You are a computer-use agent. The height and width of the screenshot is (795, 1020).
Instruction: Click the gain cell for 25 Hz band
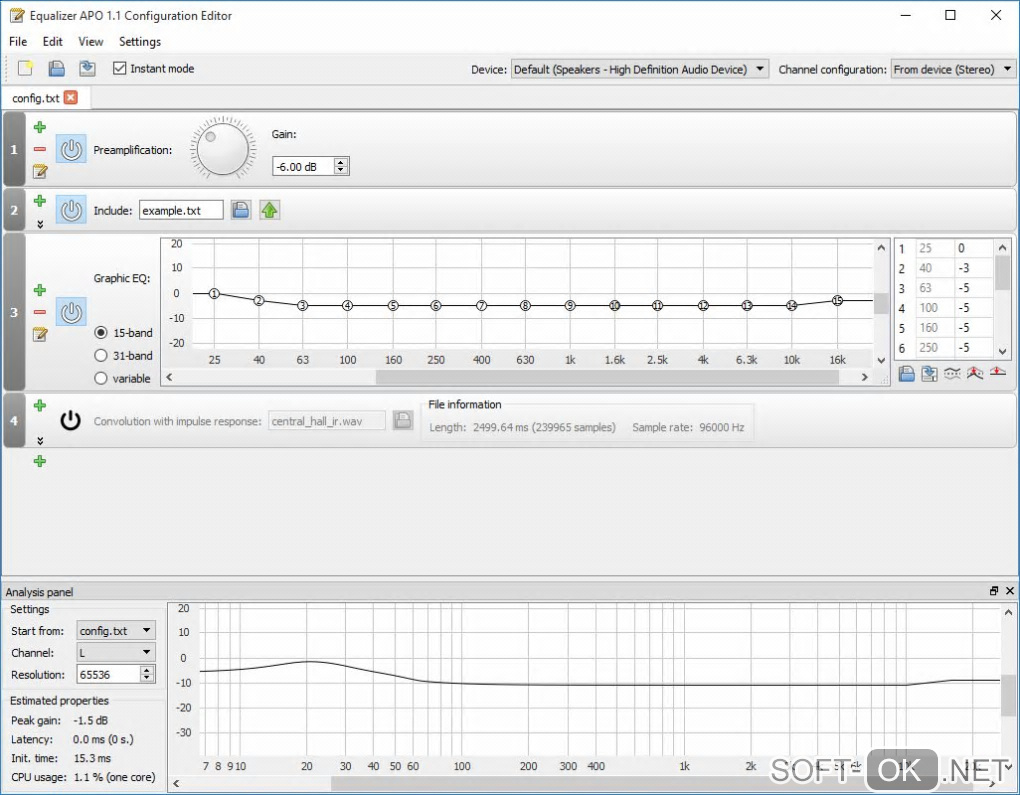[x=973, y=248]
